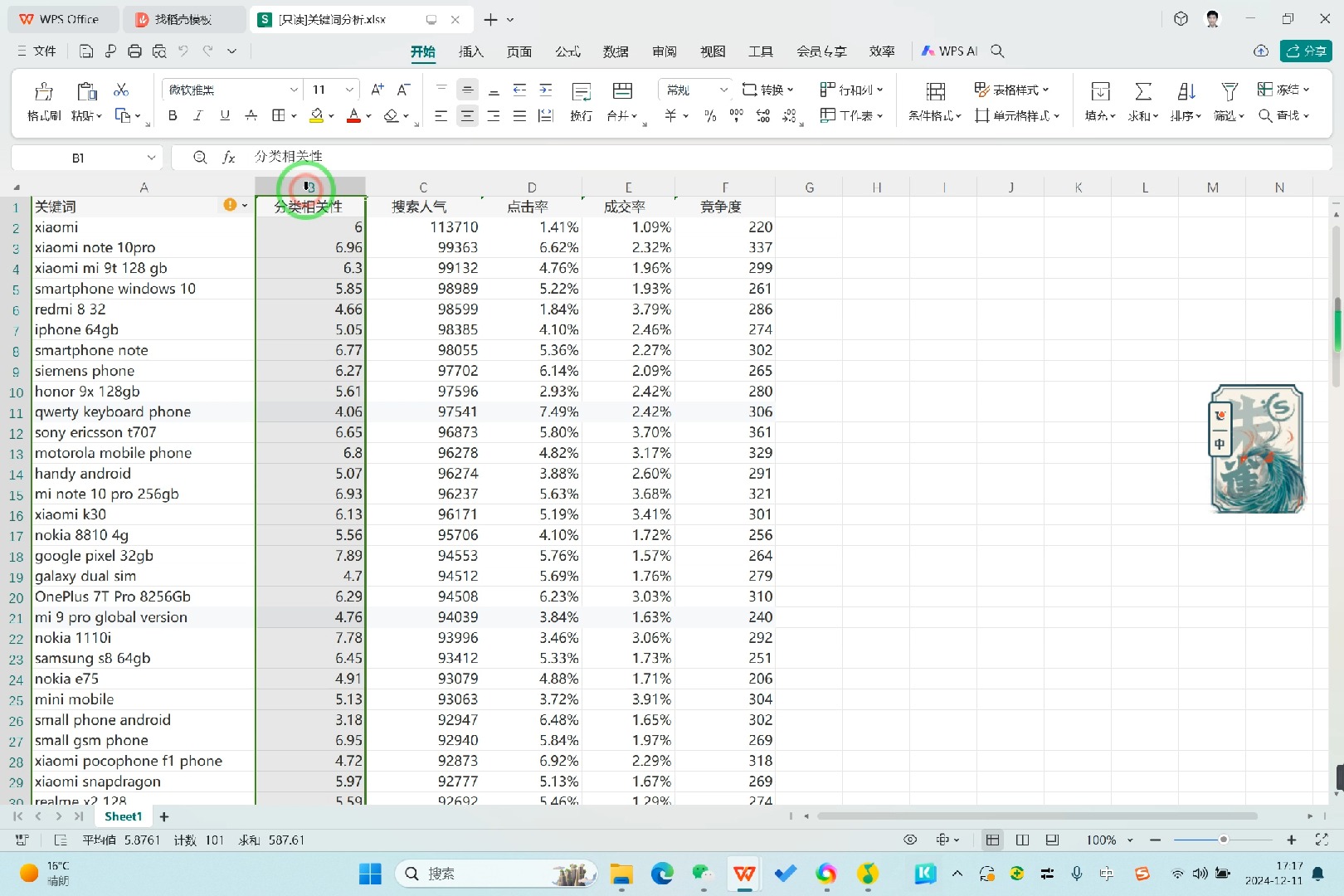The height and width of the screenshot is (896, 1344).
Task: Open Microsoft Edge from taskbar
Action: [662, 874]
